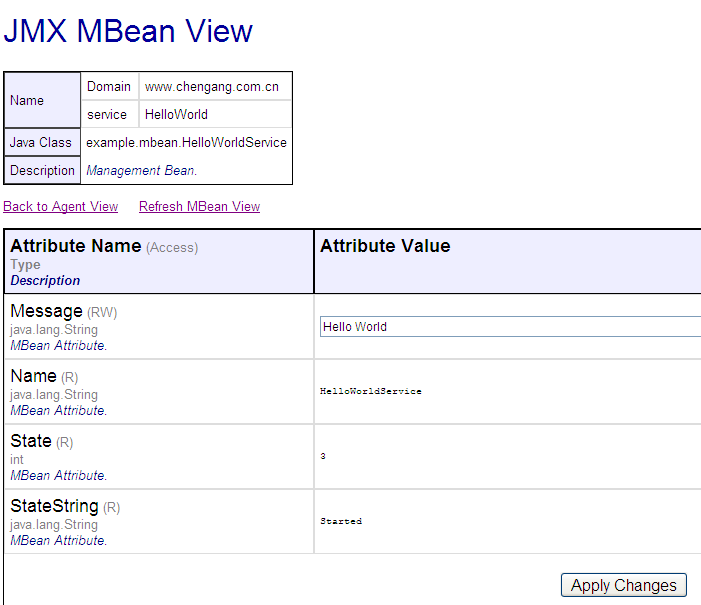Focus the Message input field with Hello World
Image resolution: width=701 pixels, height=605 pixels.
click(511, 326)
